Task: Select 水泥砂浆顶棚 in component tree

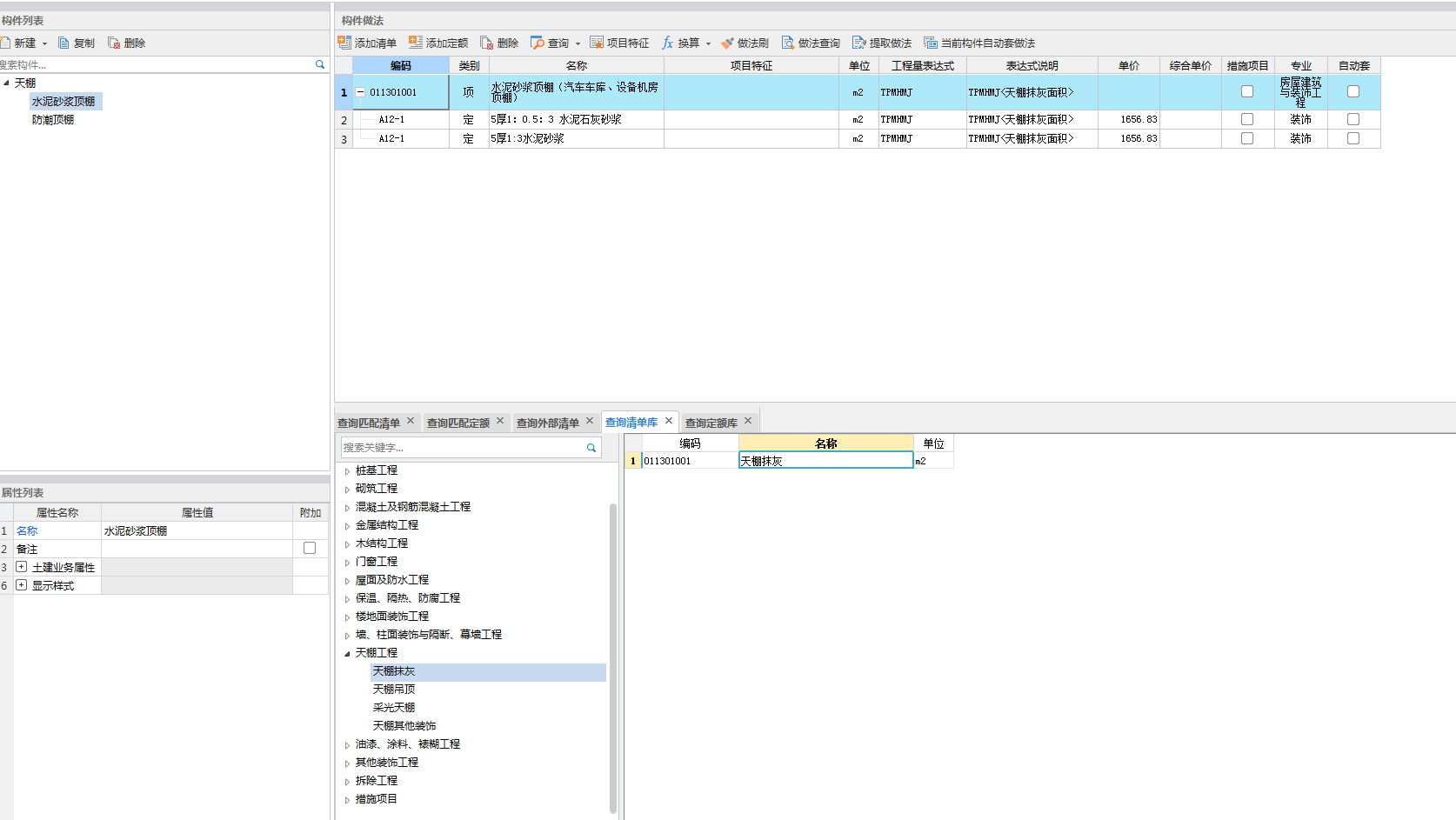Action: tap(64, 102)
